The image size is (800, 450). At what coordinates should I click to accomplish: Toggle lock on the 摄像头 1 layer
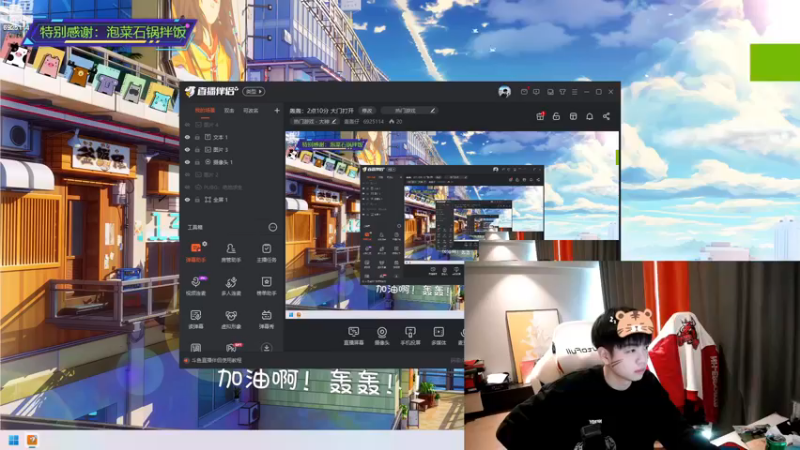pyautogui.click(x=197, y=162)
